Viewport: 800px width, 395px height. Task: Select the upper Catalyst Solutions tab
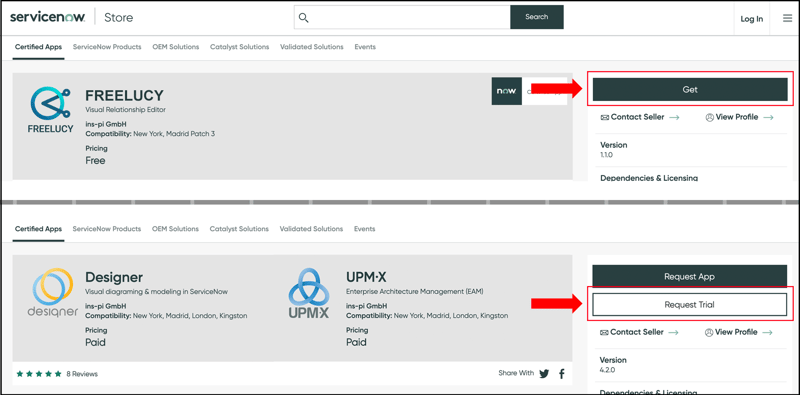click(x=239, y=47)
